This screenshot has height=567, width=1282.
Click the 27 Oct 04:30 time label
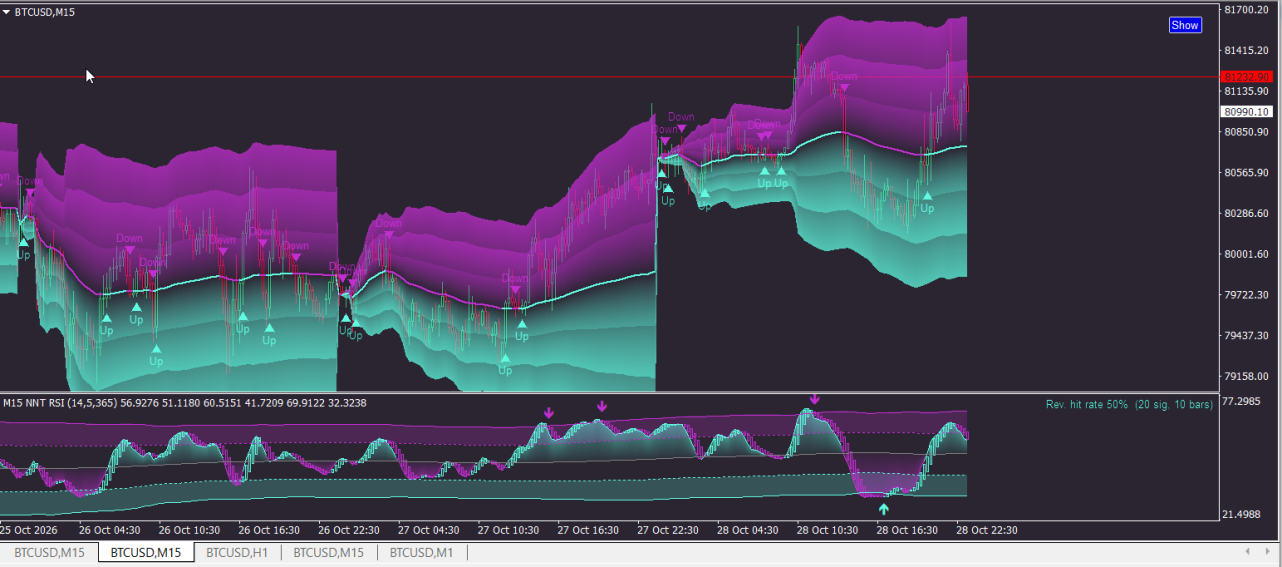tap(429, 530)
